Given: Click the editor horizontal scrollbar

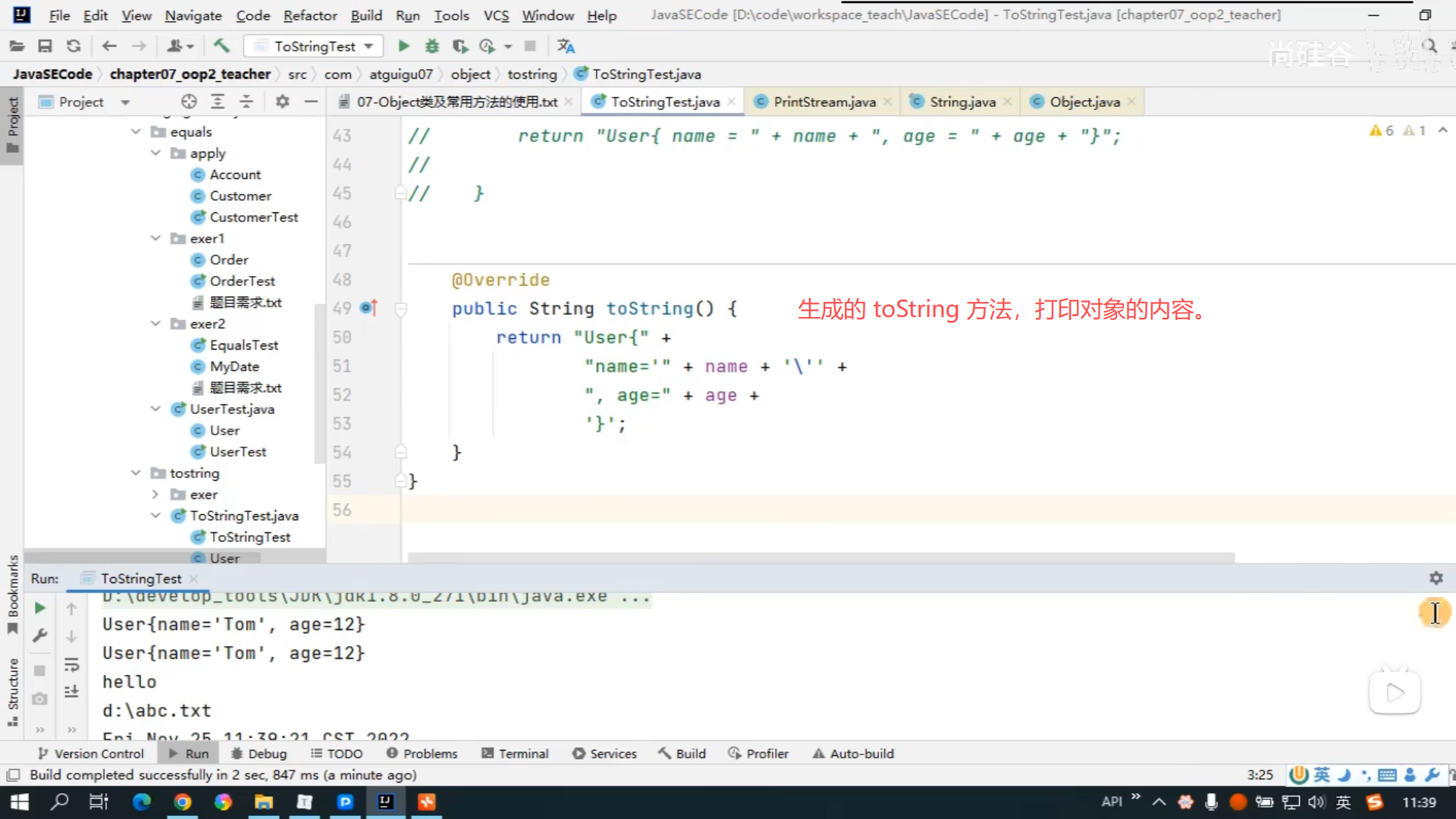Looking at the screenshot, I should [821, 557].
